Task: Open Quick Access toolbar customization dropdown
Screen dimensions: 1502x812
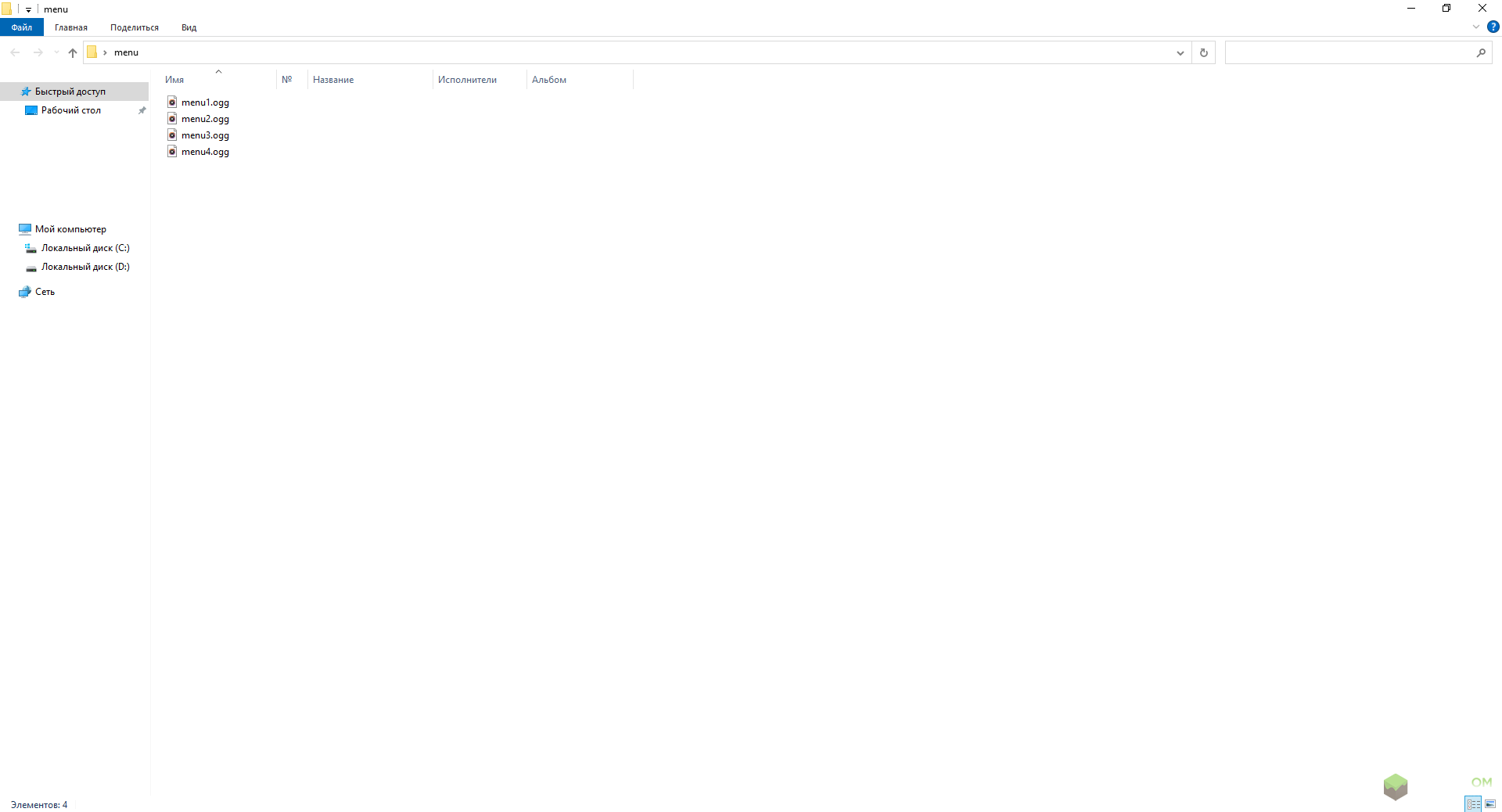Action: [x=28, y=9]
